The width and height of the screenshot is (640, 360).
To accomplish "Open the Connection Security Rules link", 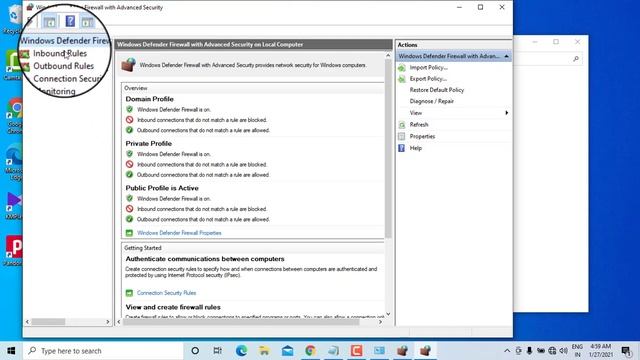I will coord(166,293).
